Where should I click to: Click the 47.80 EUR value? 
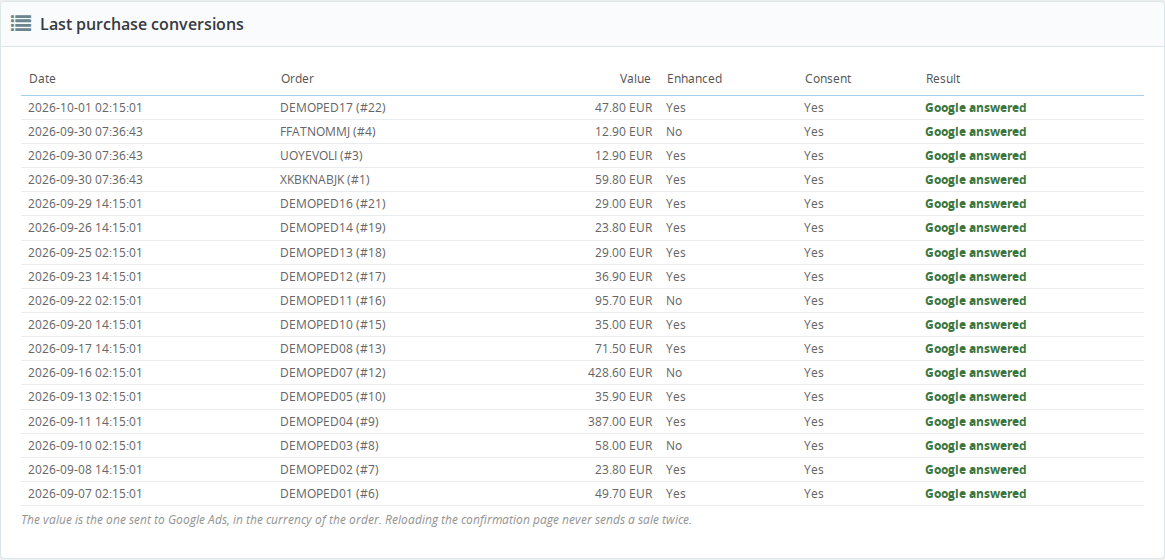tap(623, 108)
